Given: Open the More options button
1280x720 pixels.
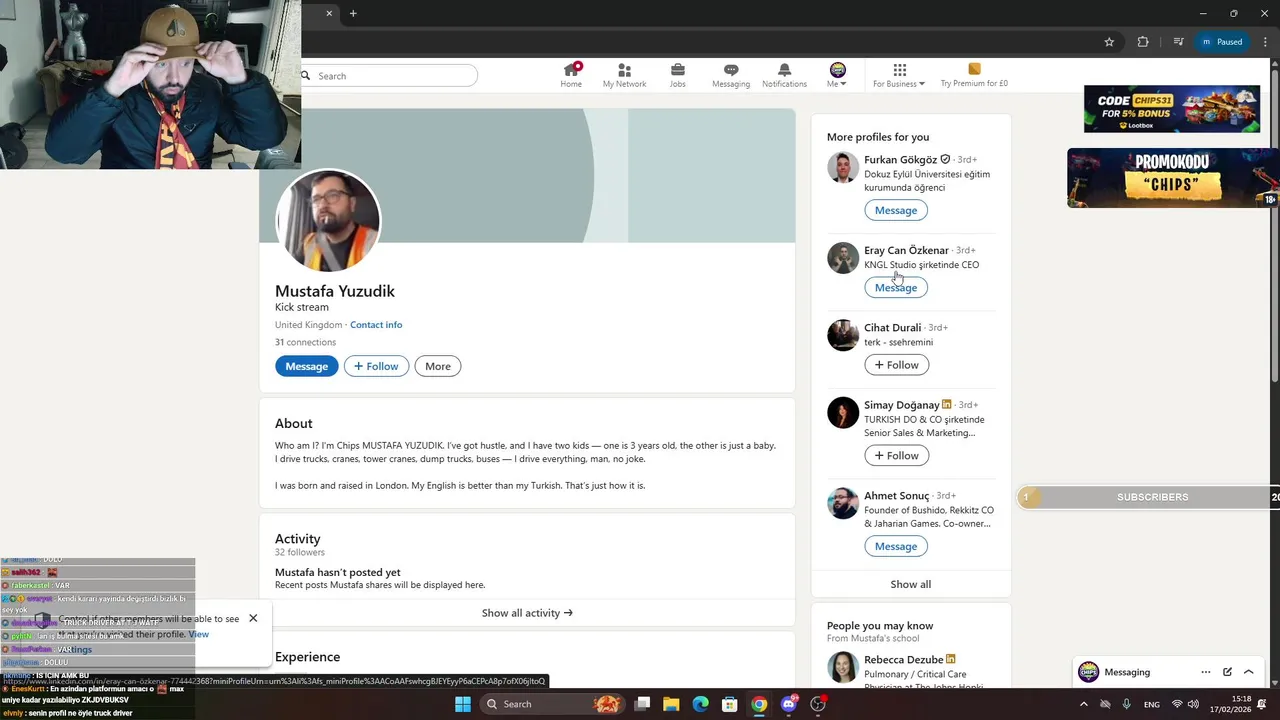Looking at the screenshot, I should (438, 366).
